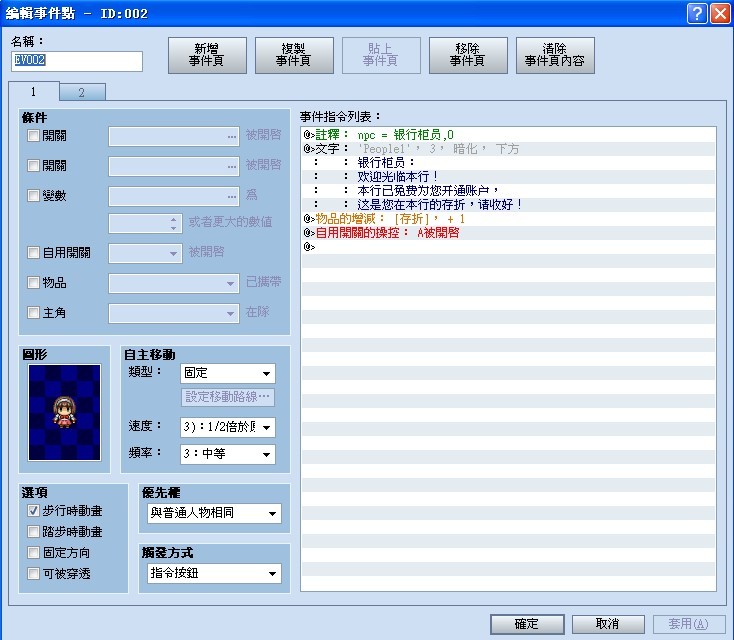
Task: Click the 清除事件頁內容 button
Action: point(555,55)
